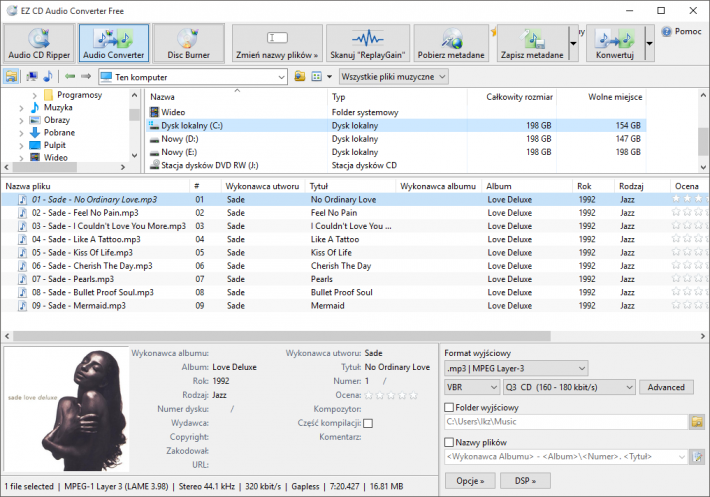
Task: Enable Folder wyjściowy checkbox
Action: [449, 407]
